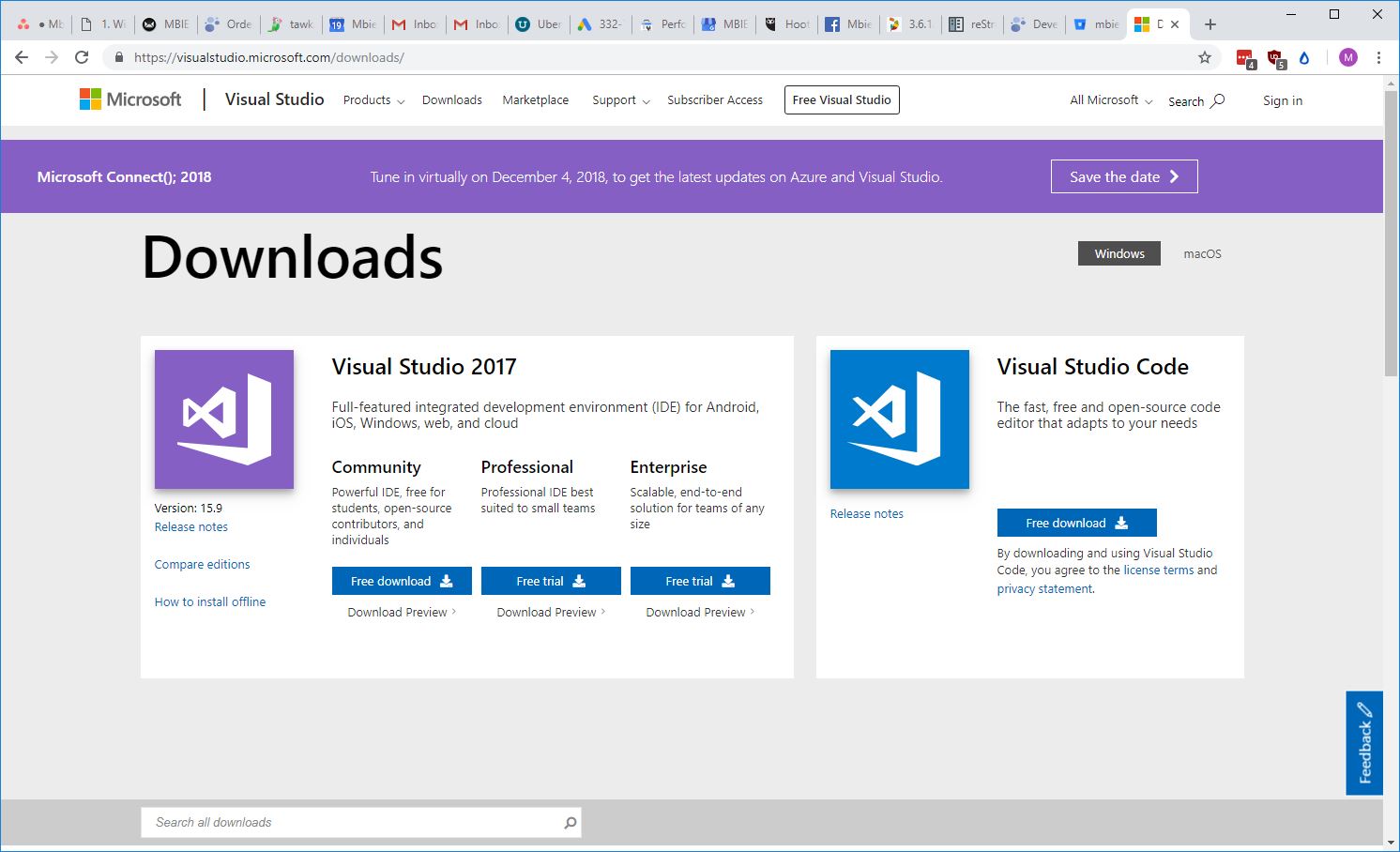This screenshot has height=852, width=1400.
Task: Open the Feedback side panel button
Action: point(1363,743)
